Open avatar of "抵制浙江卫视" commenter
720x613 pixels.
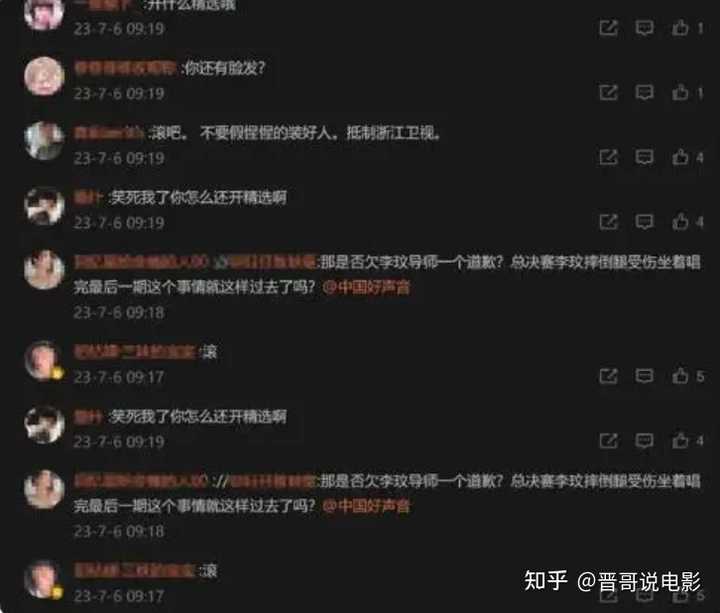coord(44,141)
